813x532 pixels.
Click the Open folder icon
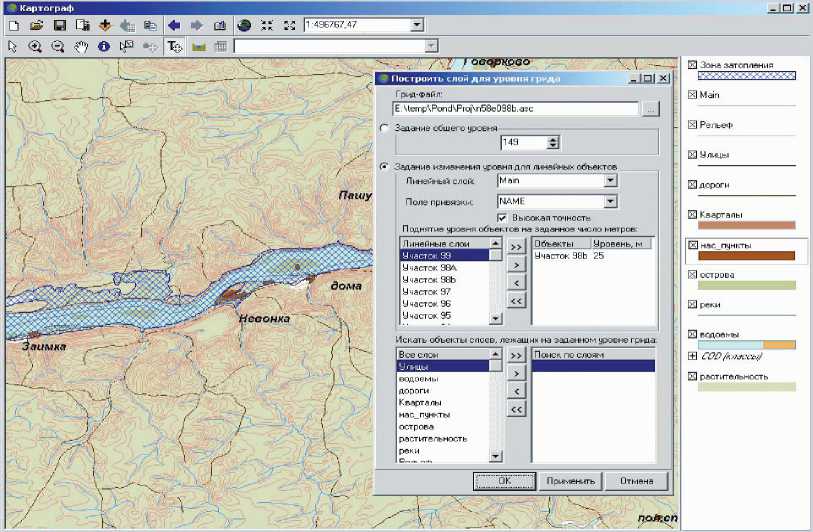[36, 24]
